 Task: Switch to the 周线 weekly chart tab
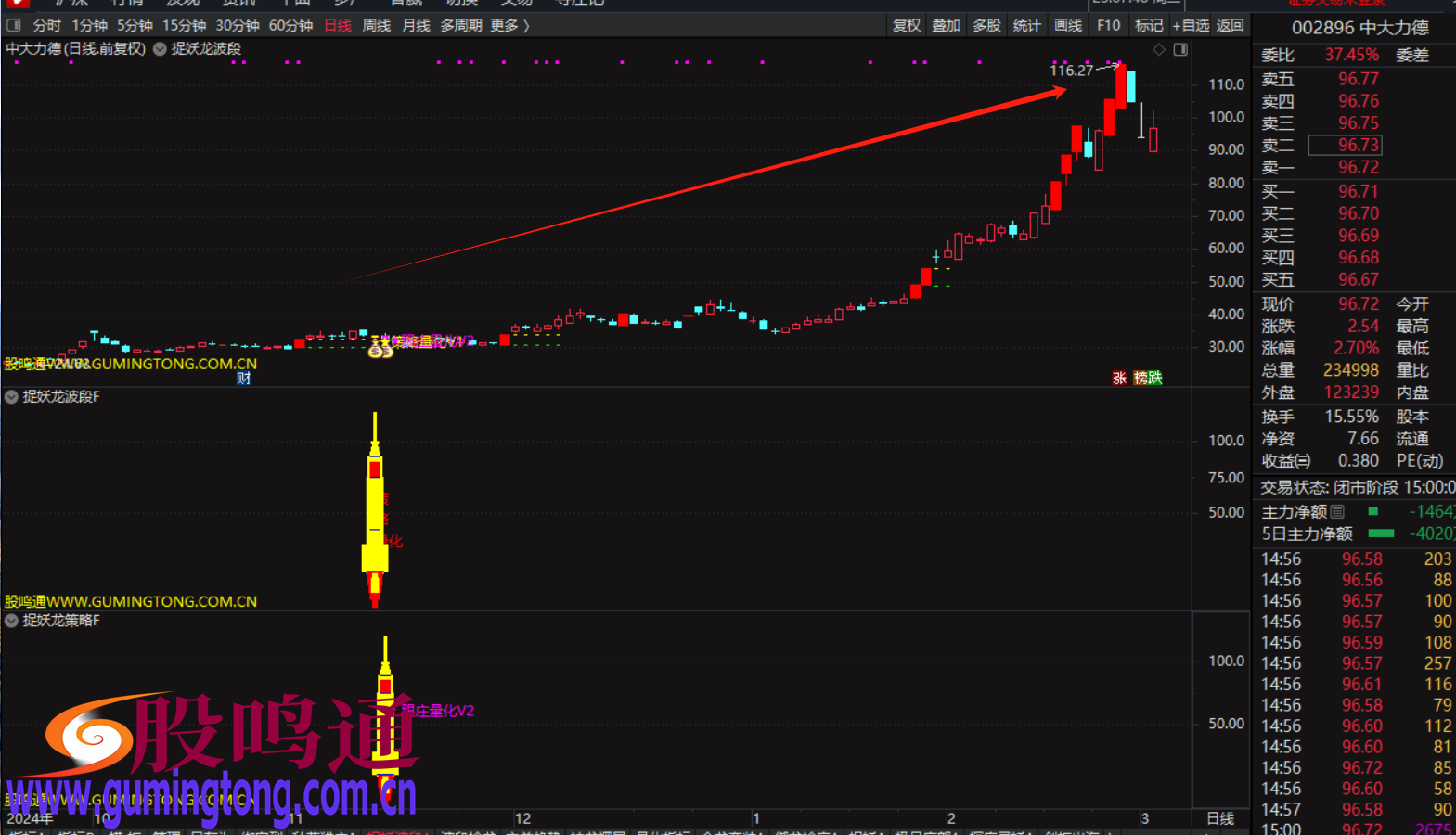click(x=376, y=25)
